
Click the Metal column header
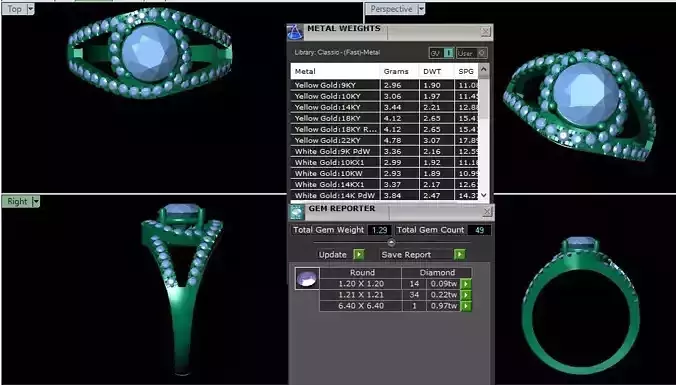click(x=335, y=71)
